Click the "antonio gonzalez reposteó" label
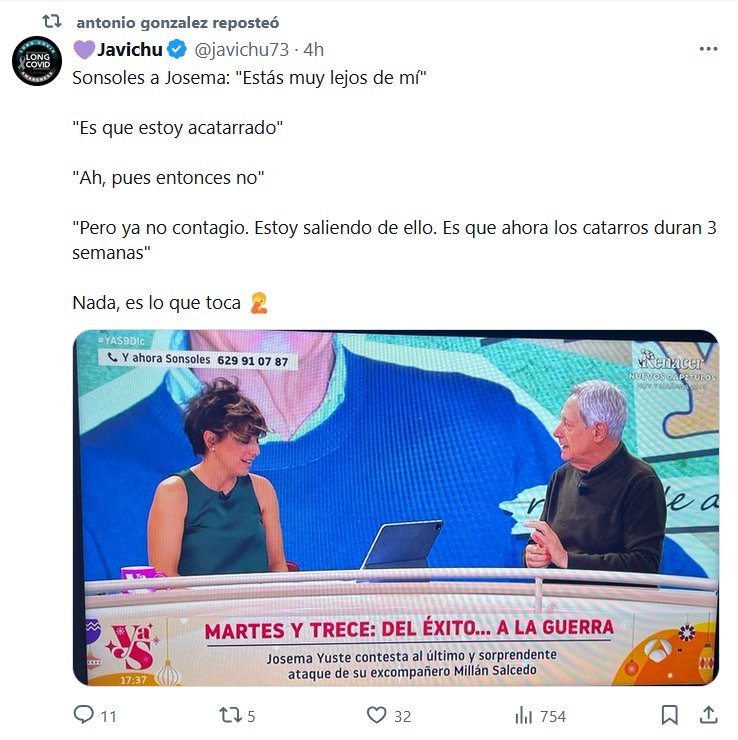Screen dimensions: 738x740 [177, 23]
